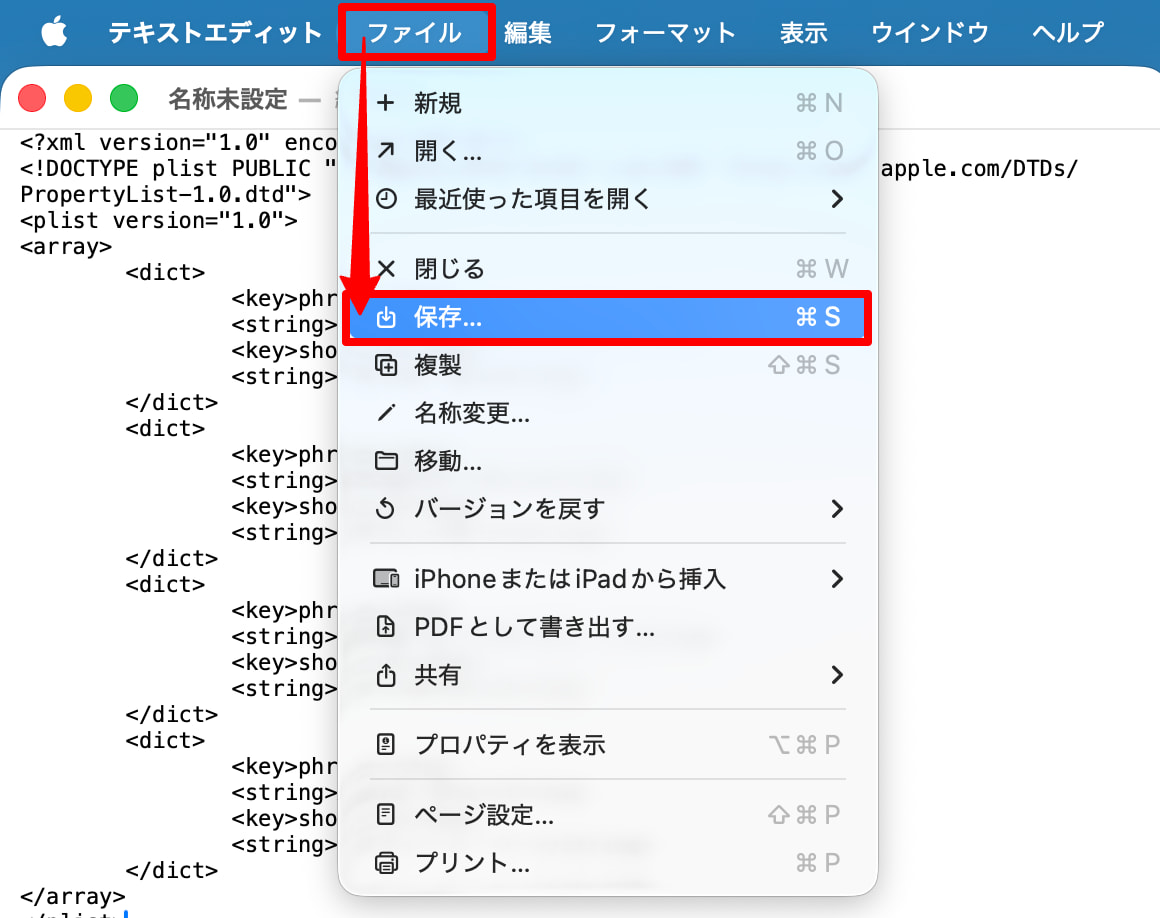
Task: Click the 名称未設定 window title
Action: tap(228, 98)
